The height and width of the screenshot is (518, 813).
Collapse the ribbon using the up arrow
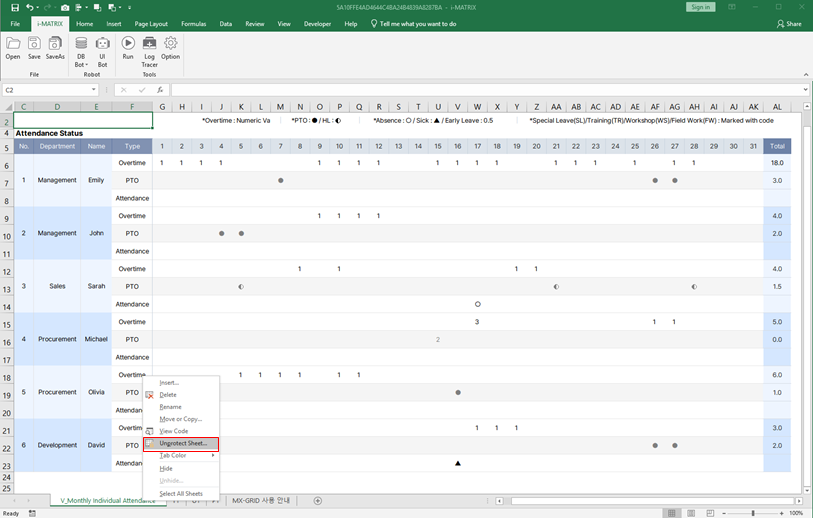[x=805, y=76]
